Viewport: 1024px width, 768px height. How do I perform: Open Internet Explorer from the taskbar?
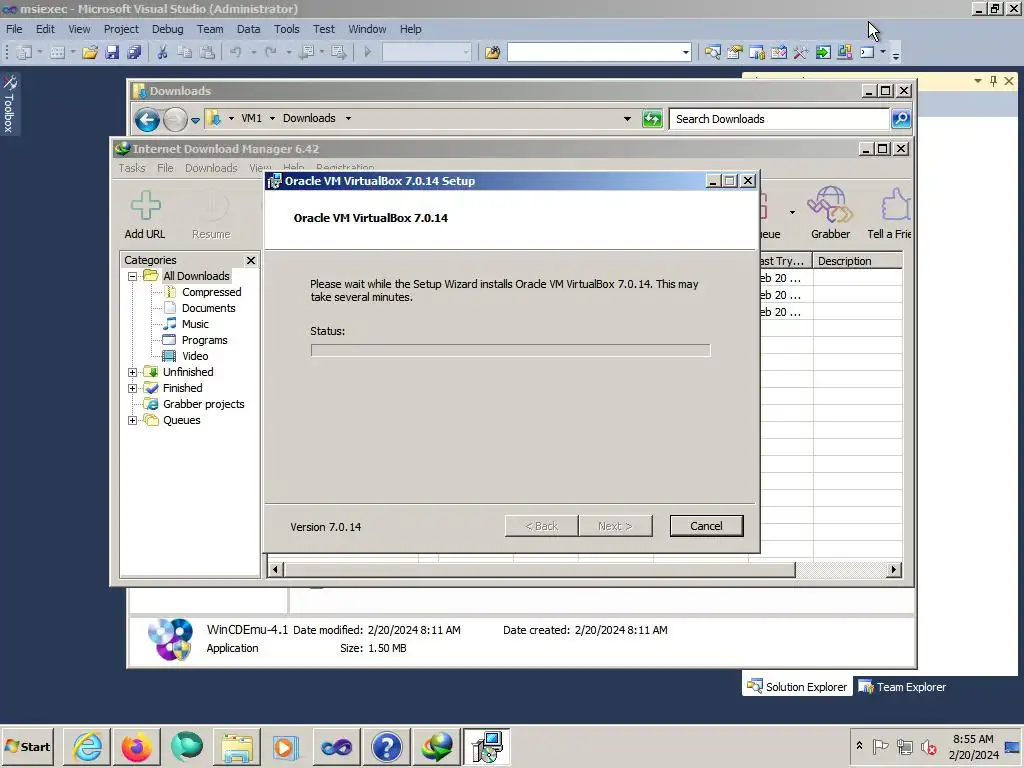[x=87, y=746]
